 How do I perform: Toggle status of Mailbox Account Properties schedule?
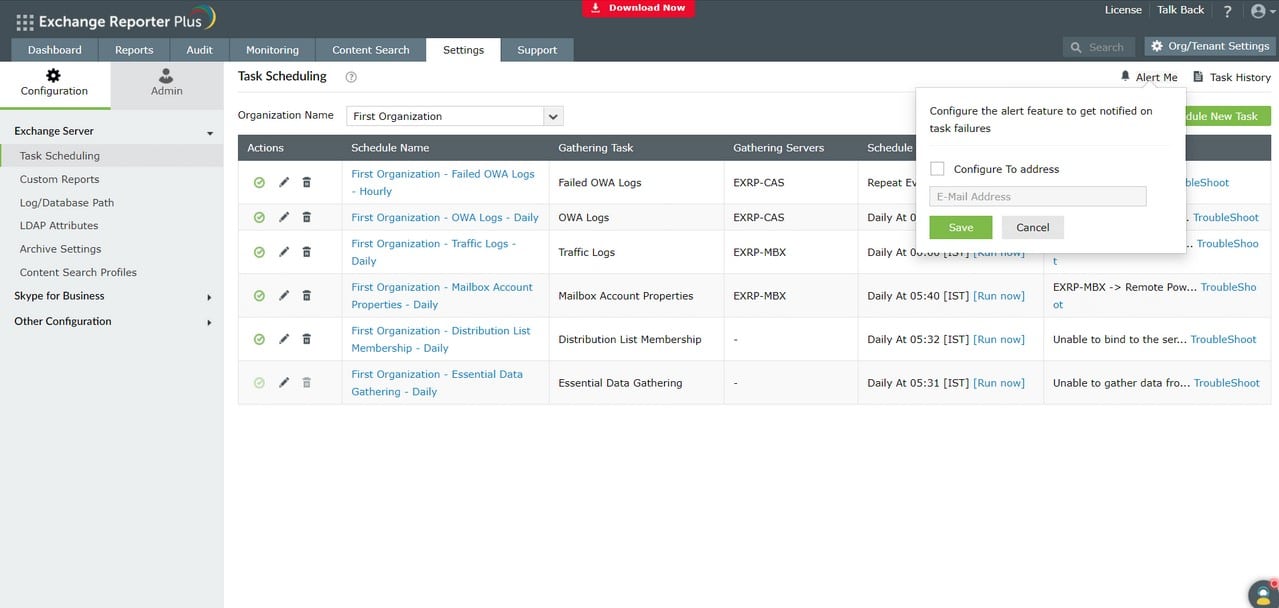(x=259, y=296)
